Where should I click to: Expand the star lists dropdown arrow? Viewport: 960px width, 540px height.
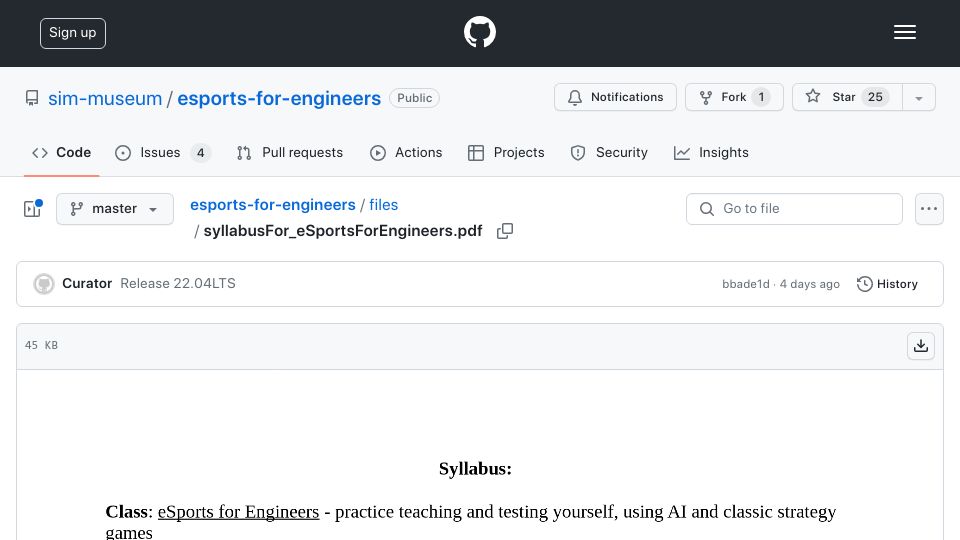pyautogui.click(x=918, y=98)
